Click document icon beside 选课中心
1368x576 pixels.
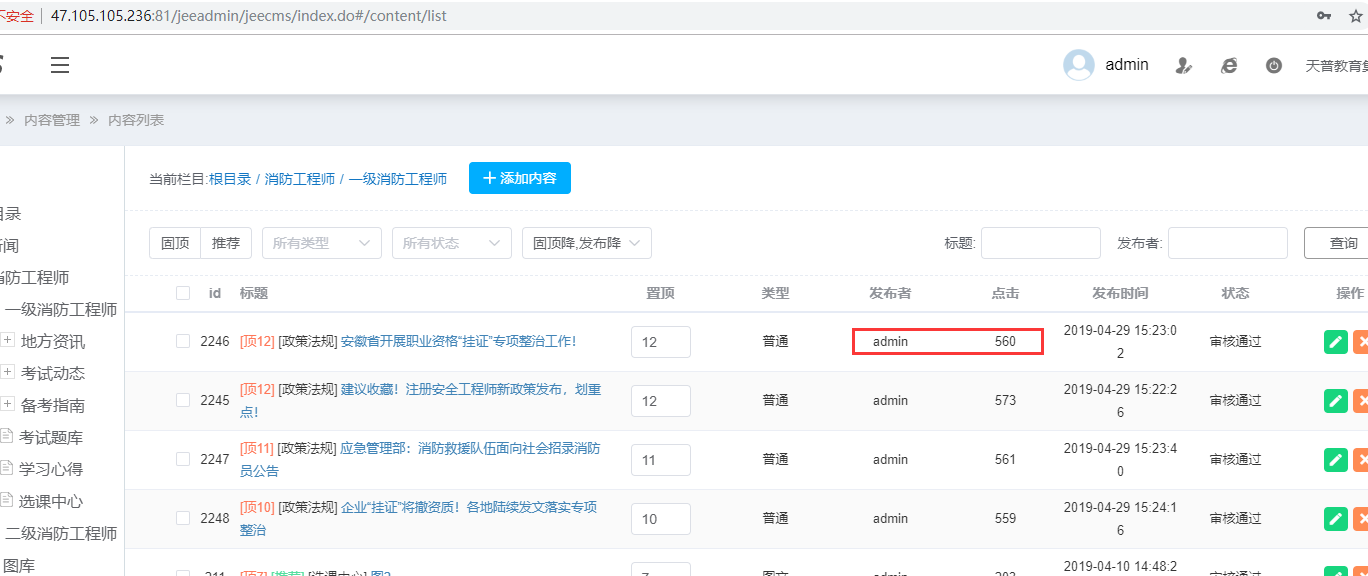[6, 501]
